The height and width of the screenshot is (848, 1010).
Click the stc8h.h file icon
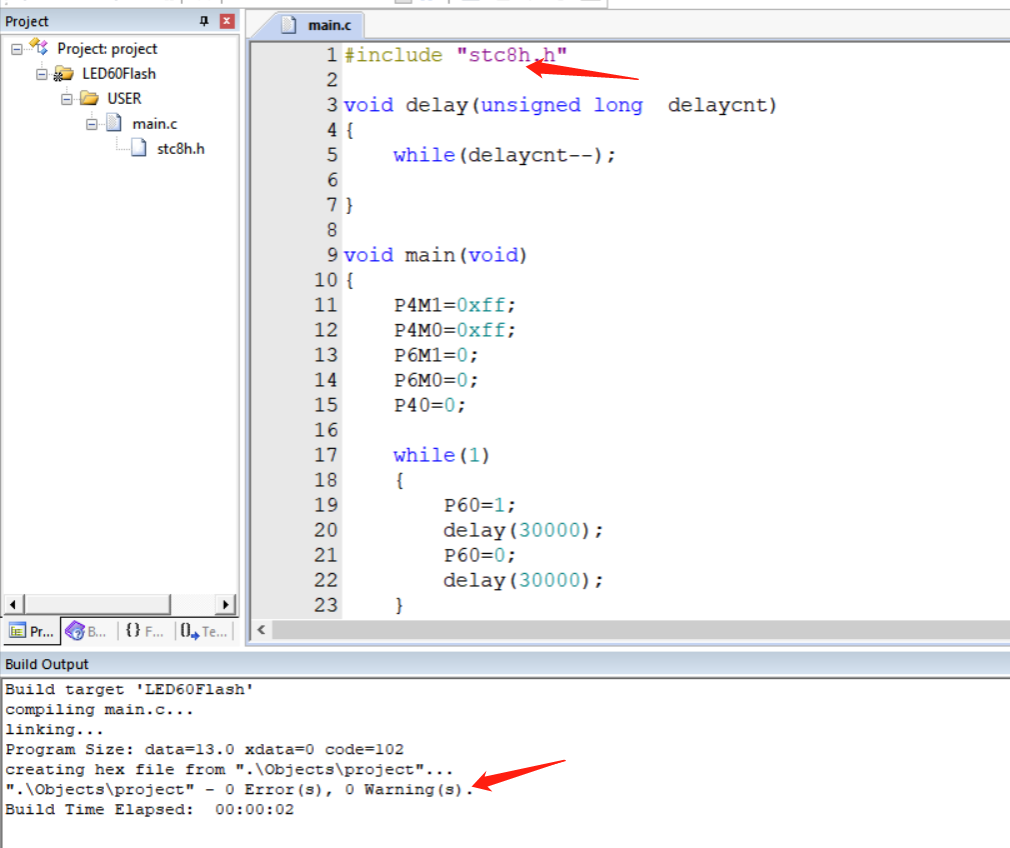click(138, 148)
